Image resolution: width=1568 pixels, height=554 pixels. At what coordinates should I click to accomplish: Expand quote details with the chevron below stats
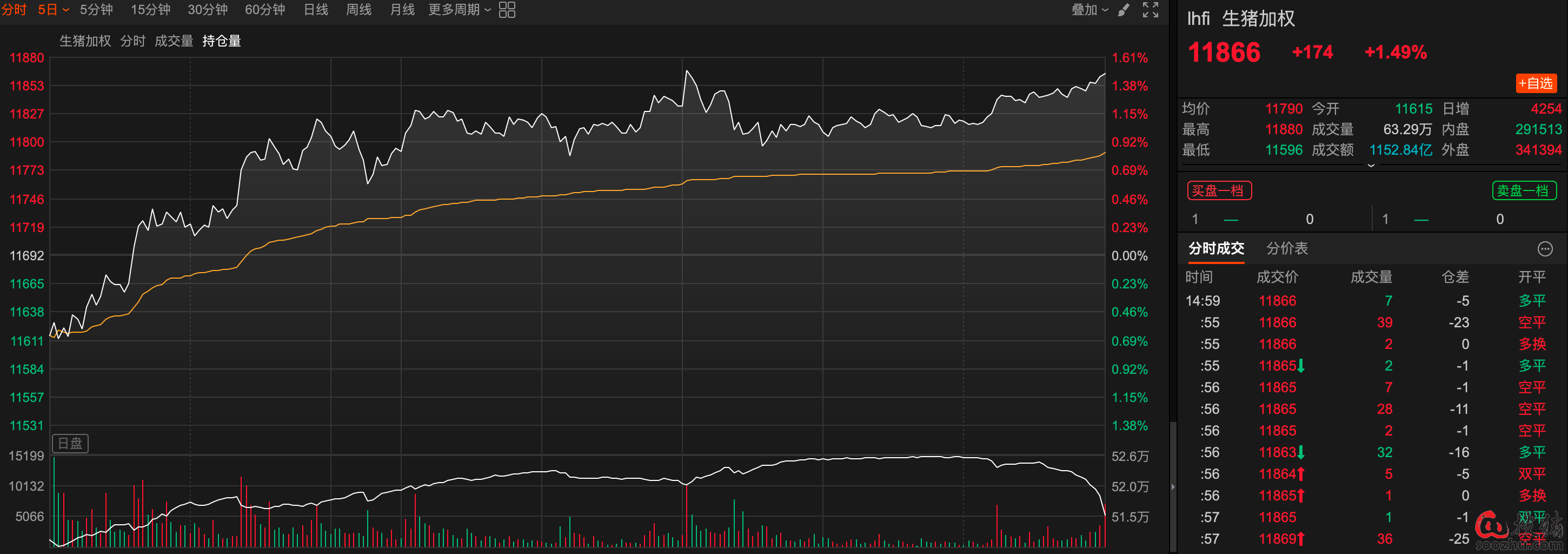point(1371,166)
